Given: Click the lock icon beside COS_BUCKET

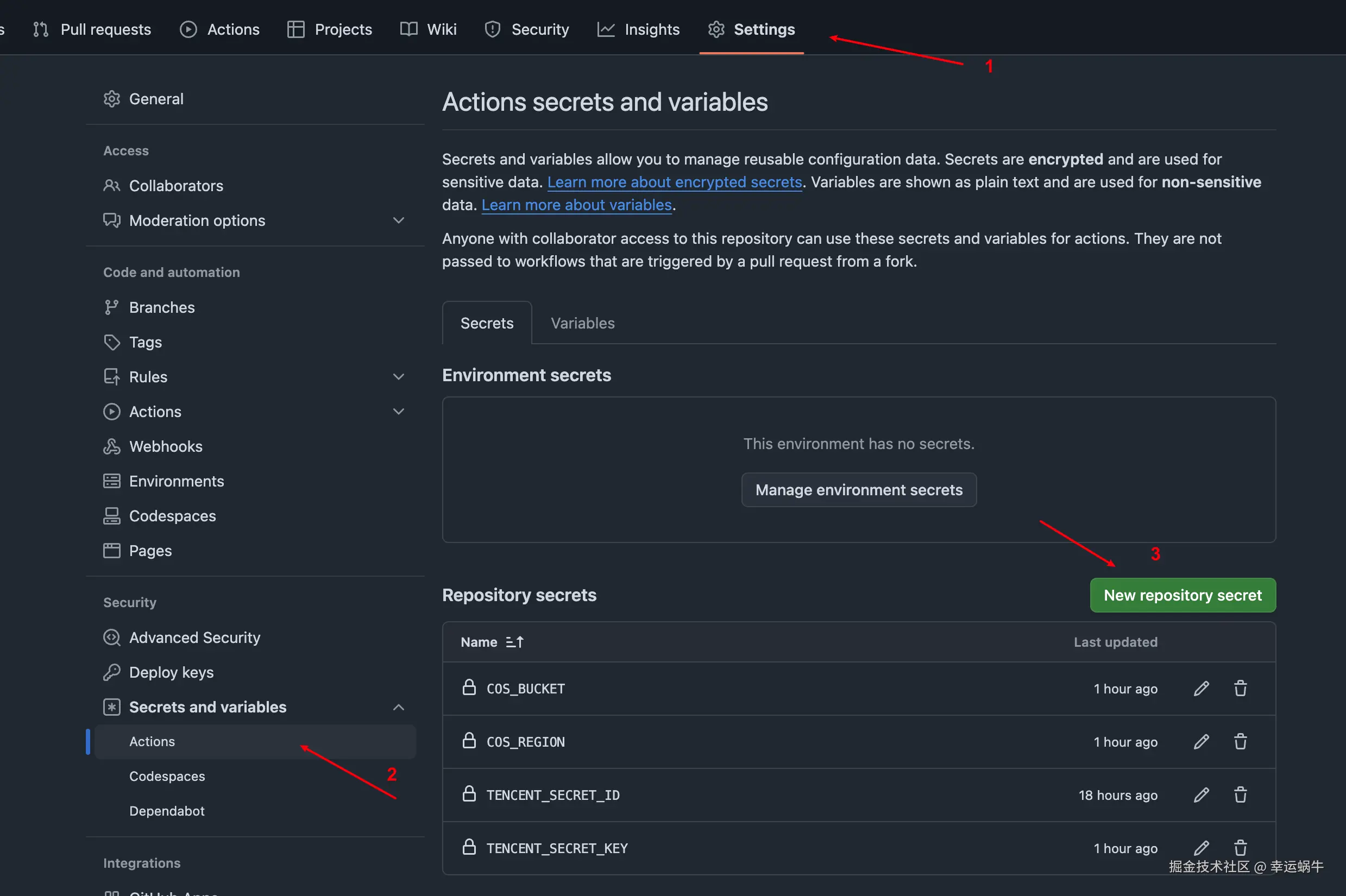Looking at the screenshot, I should (x=469, y=687).
